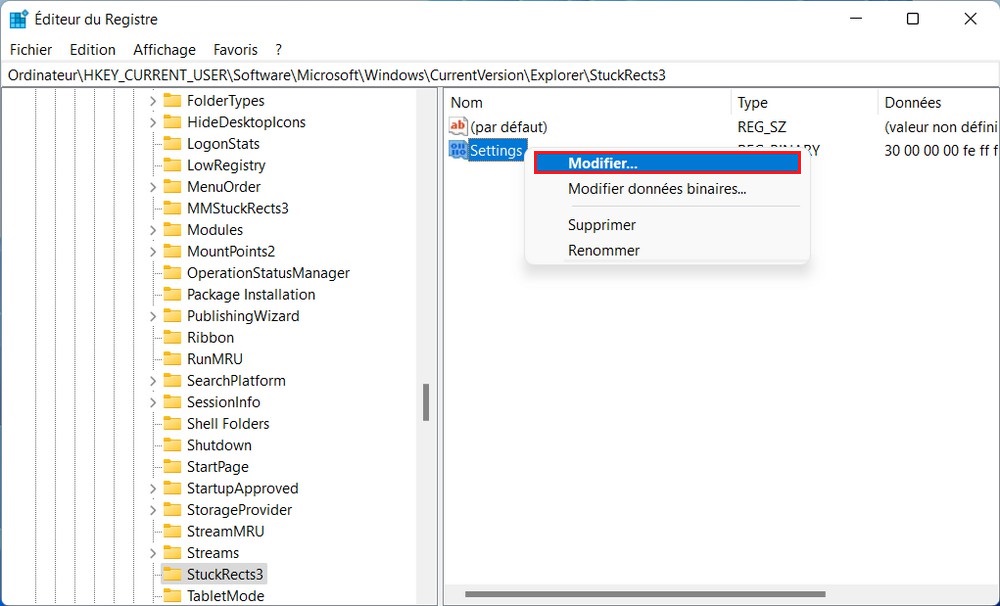Viewport: 1000px width, 606px height.
Task: Expand the MountPoints2 key
Action: (x=152, y=251)
